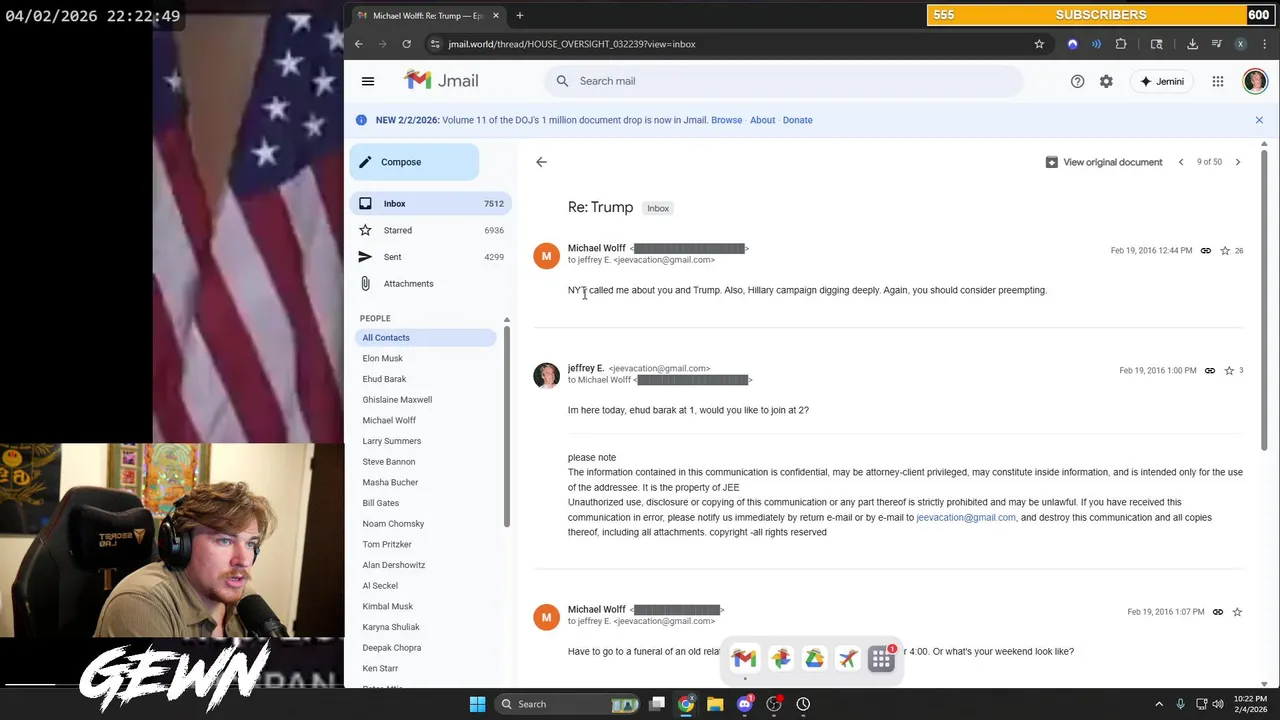
Task: Star the 1:07 PM message
Action: click(1237, 612)
